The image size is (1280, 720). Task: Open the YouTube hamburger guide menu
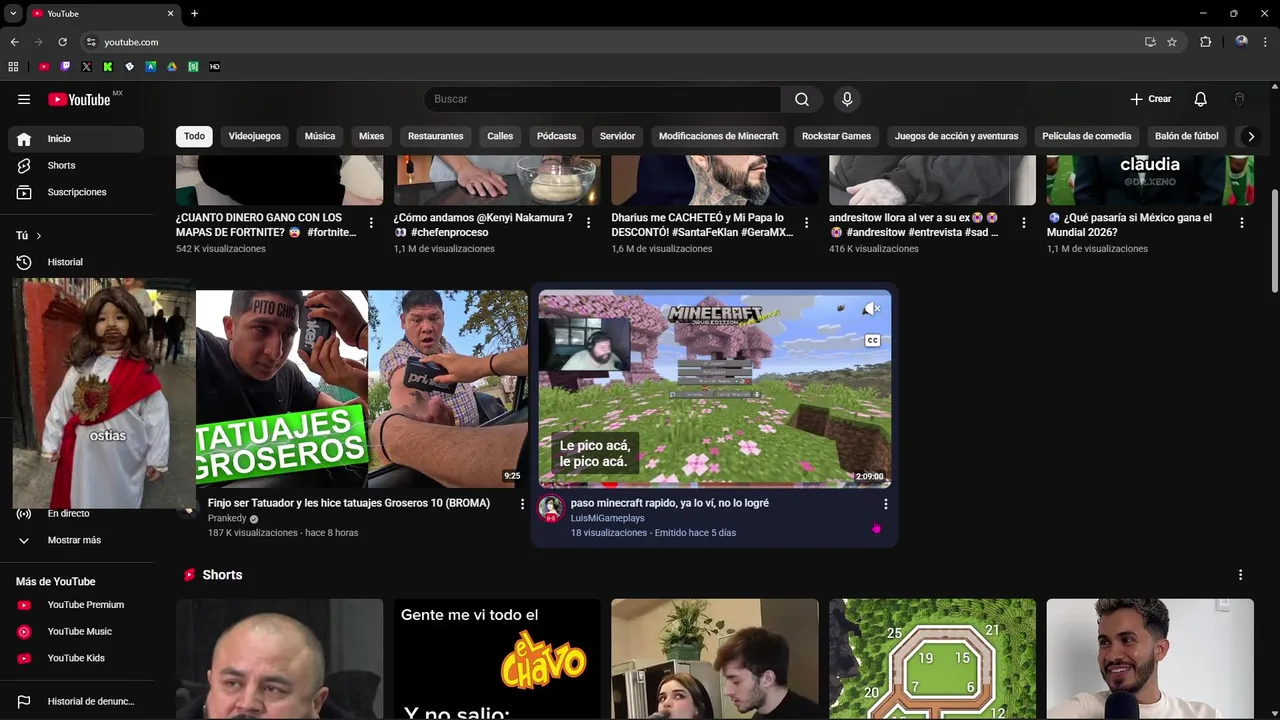[24, 99]
